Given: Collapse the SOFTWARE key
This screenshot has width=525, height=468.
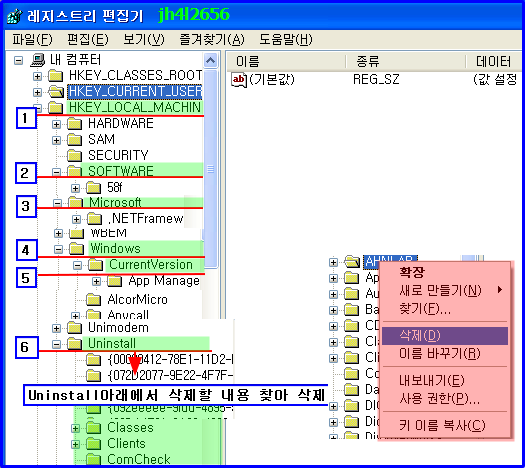Looking at the screenshot, I should click(x=56, y=172).
